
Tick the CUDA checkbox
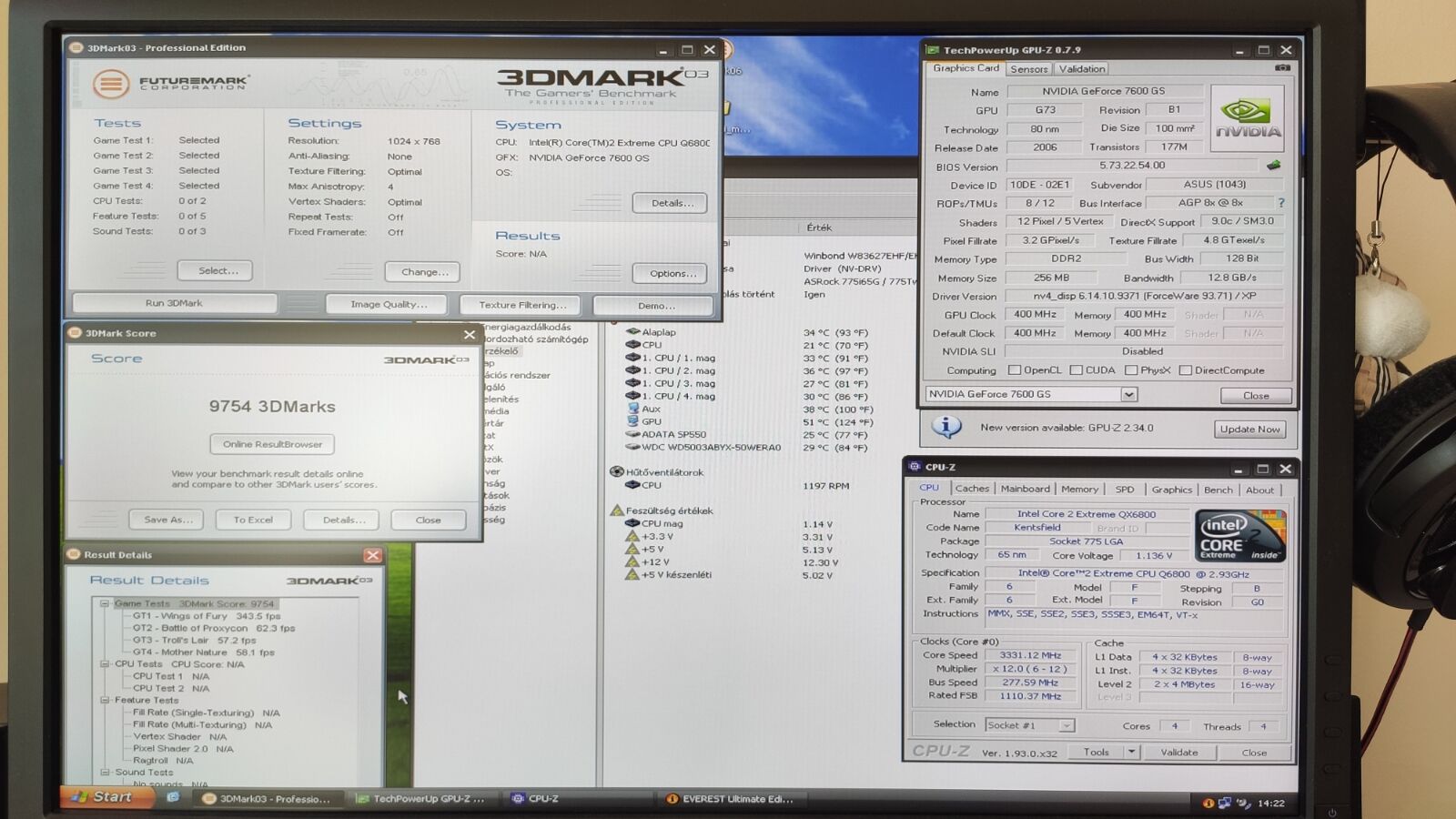point(1076,370)
